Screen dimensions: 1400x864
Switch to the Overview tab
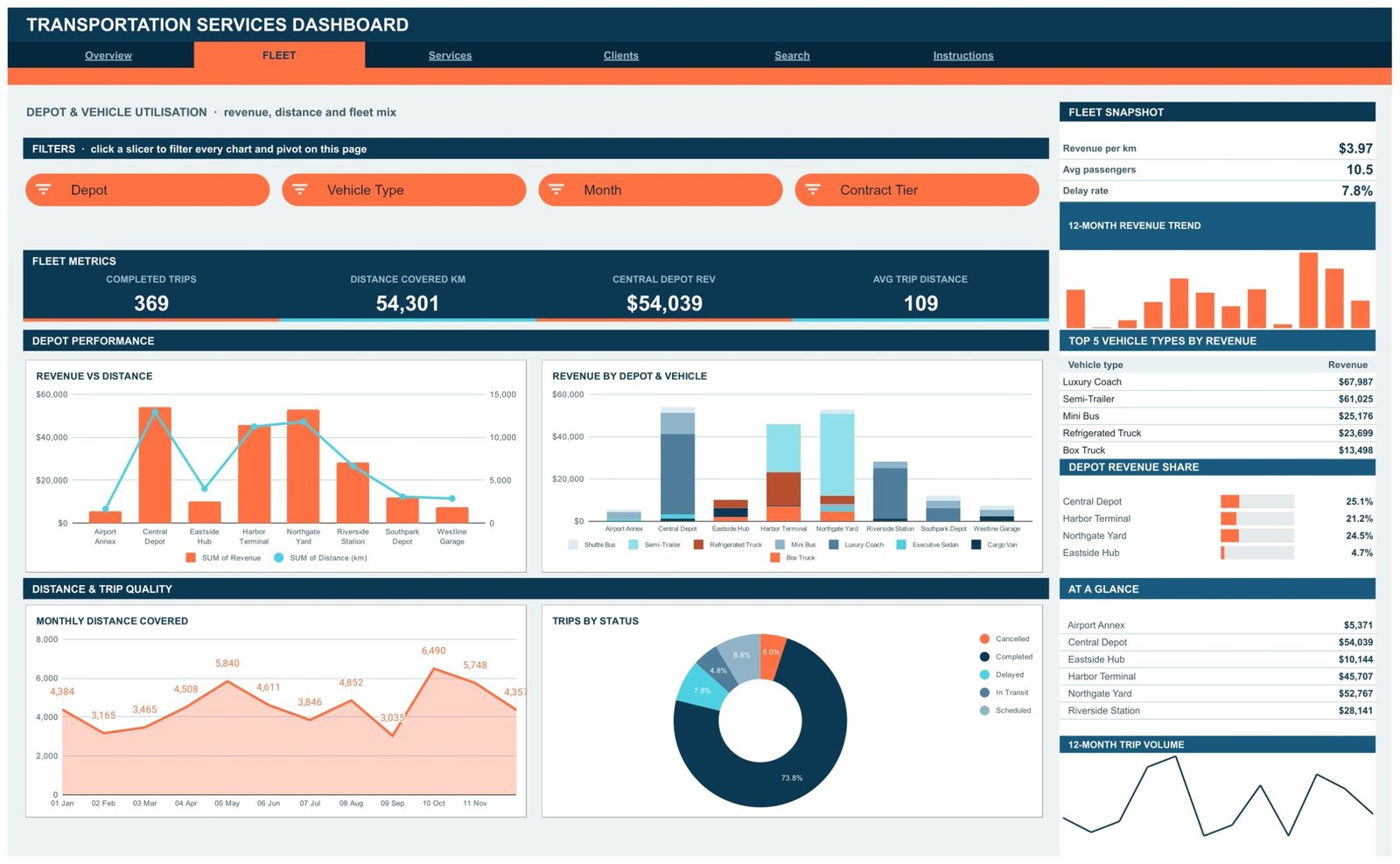(108, 55)
